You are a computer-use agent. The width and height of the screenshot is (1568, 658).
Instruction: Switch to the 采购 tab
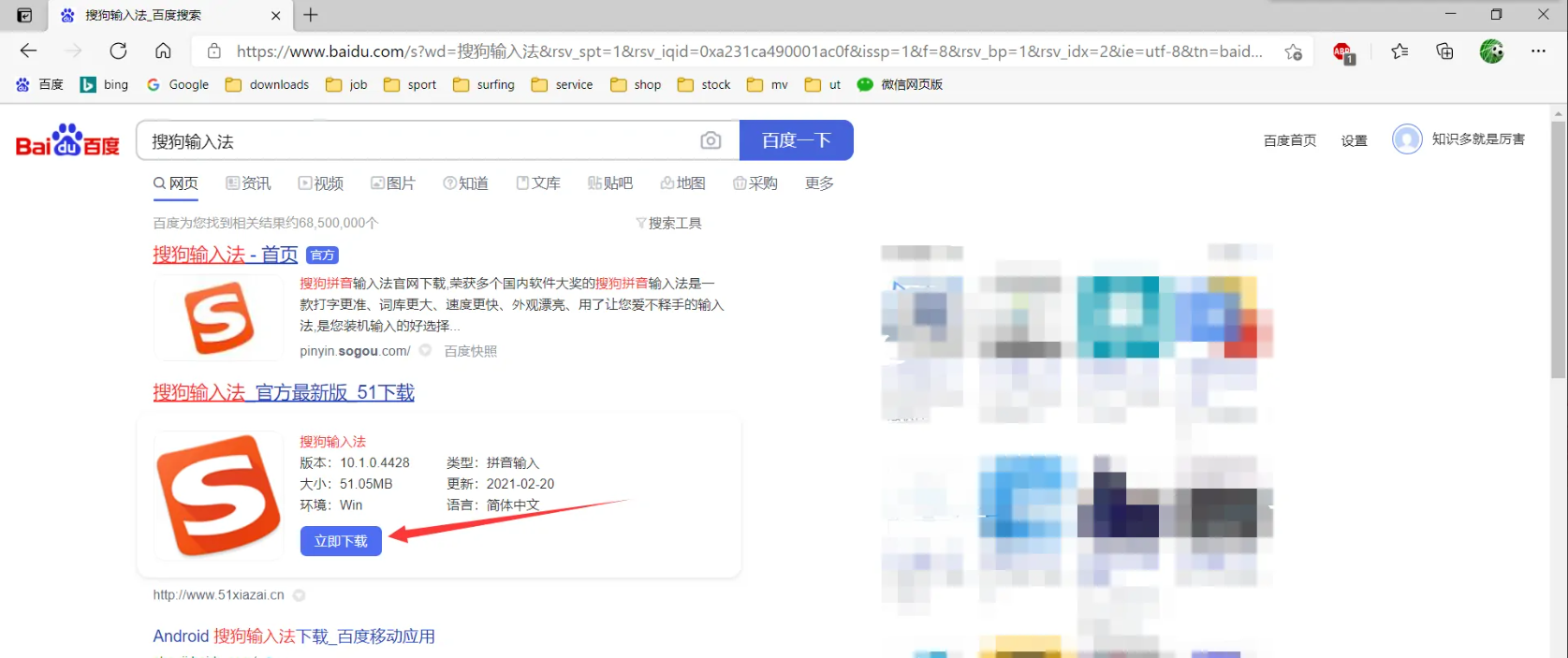(755, 183)
